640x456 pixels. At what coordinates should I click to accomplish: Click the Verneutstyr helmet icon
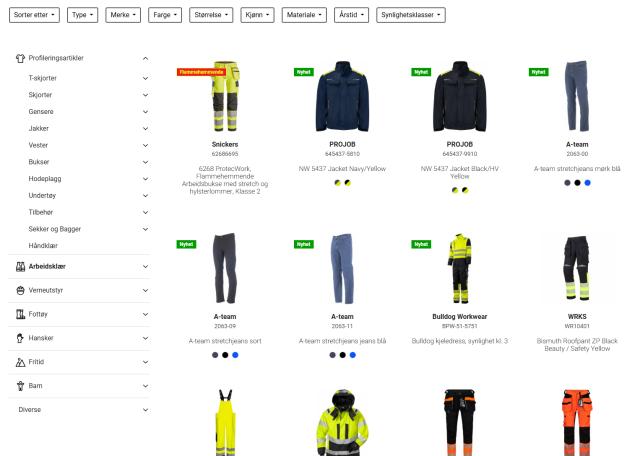tap(20, 290)
